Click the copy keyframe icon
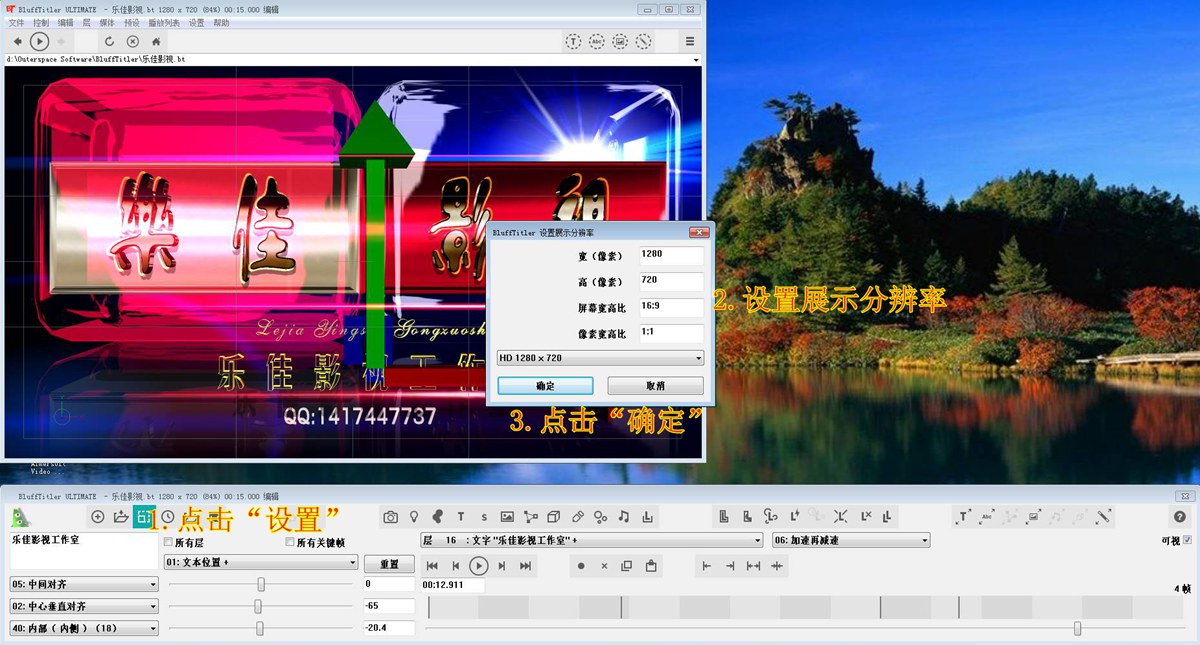Screen dimensions: 1200x645 [x=627, y=566]
